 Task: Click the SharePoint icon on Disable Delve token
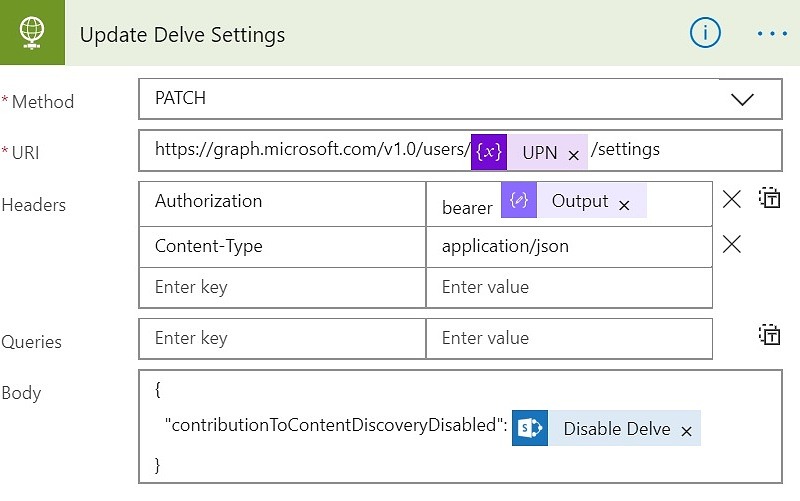click(530, 428)
